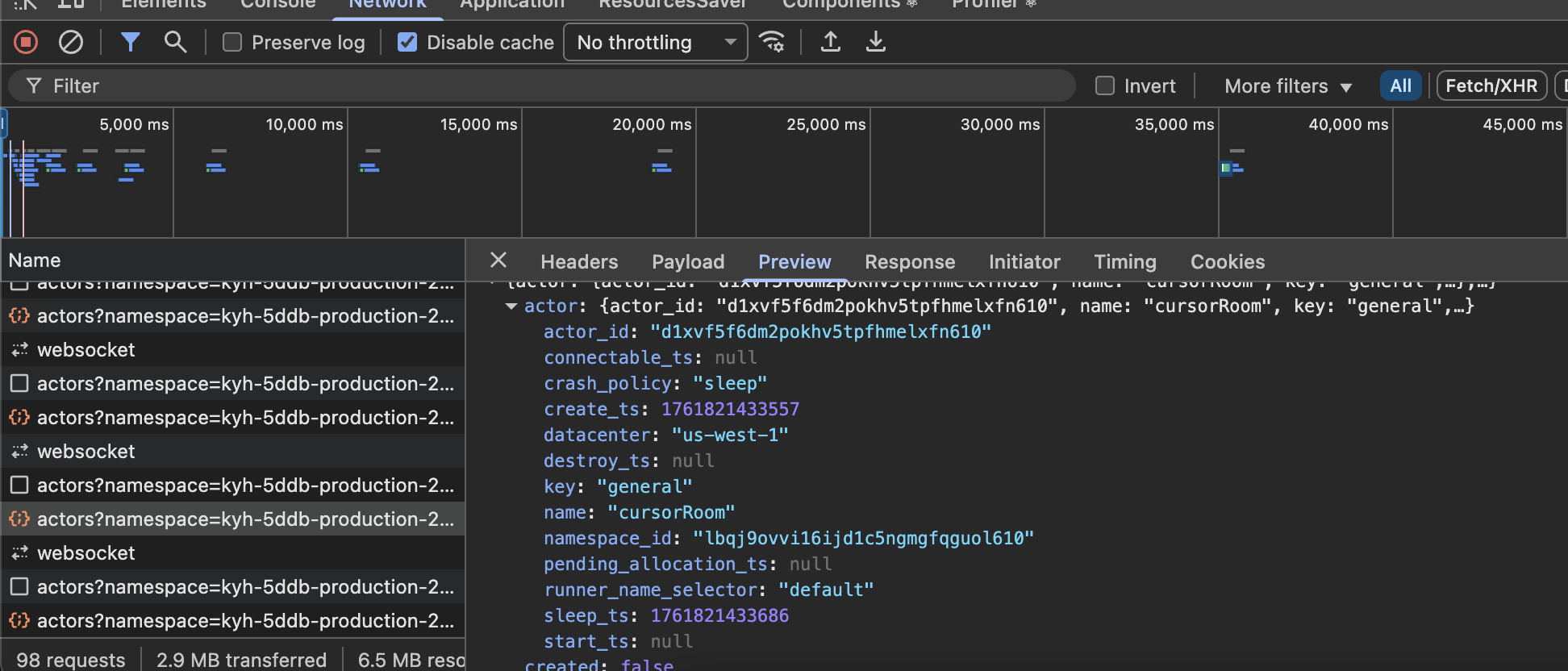The image size is (1568, 671).
Task: Toggle the filter funnel icon
Action: click(130, 42)
